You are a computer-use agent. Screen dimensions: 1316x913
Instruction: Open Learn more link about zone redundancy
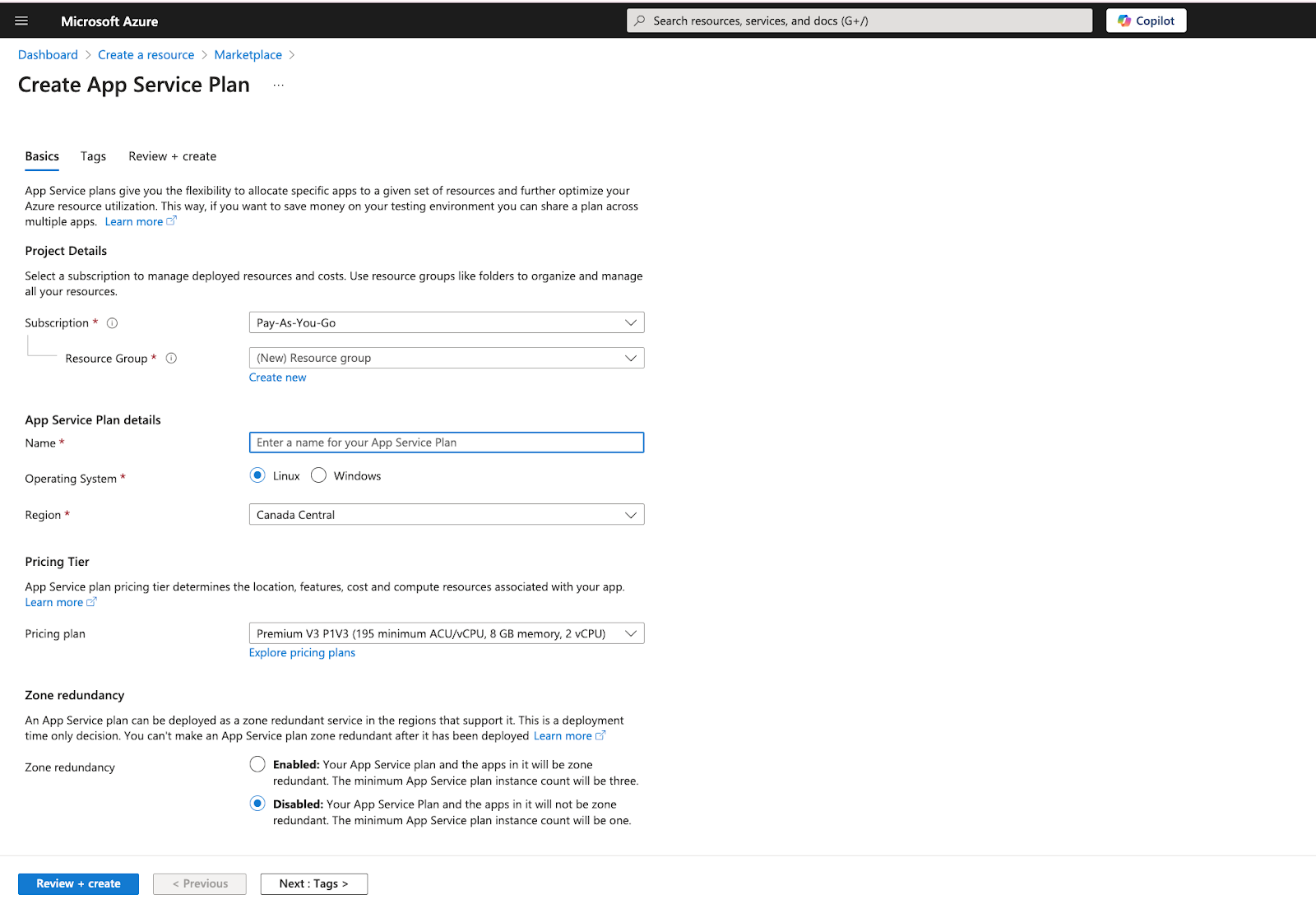coord(563,736)
